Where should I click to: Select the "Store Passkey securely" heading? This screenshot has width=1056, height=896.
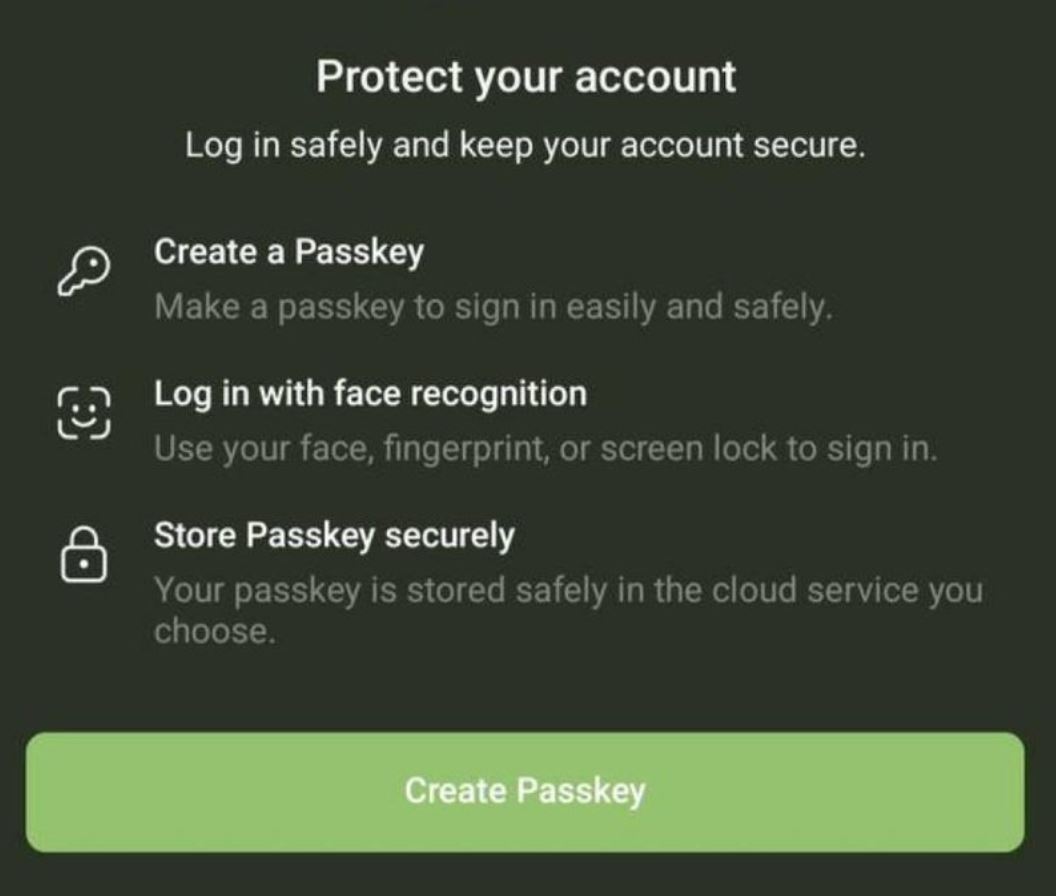pos(334,536)
